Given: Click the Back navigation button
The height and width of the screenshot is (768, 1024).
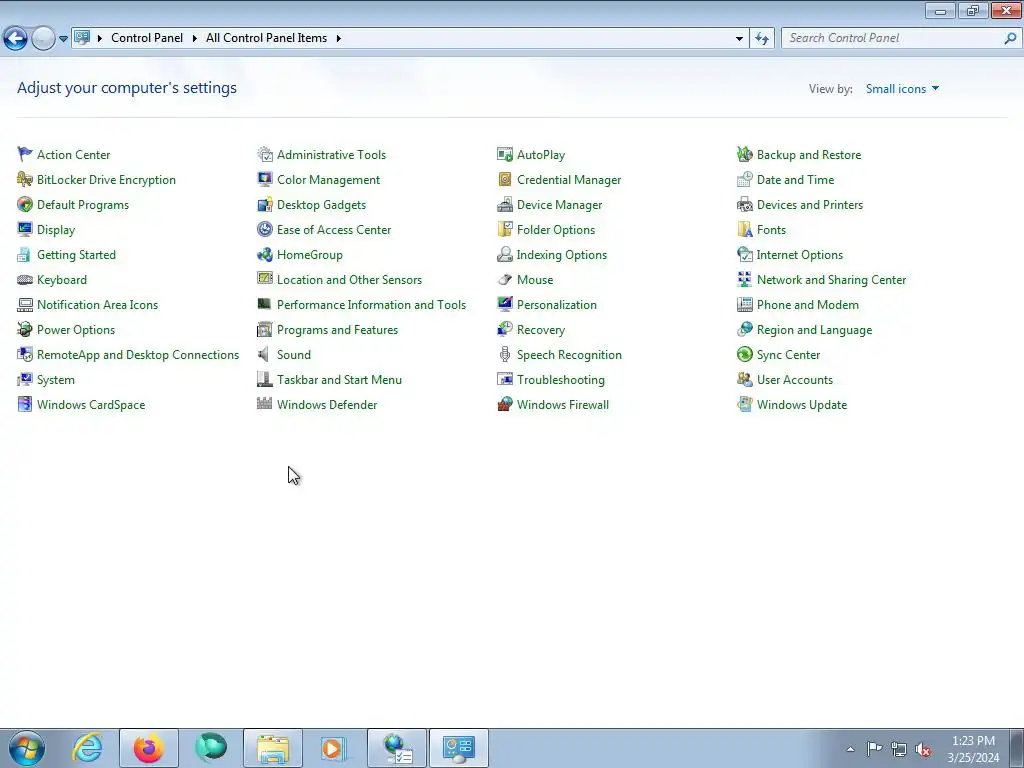Looking at the screenshot, I should pyautogui.click(x=16, y=39).
